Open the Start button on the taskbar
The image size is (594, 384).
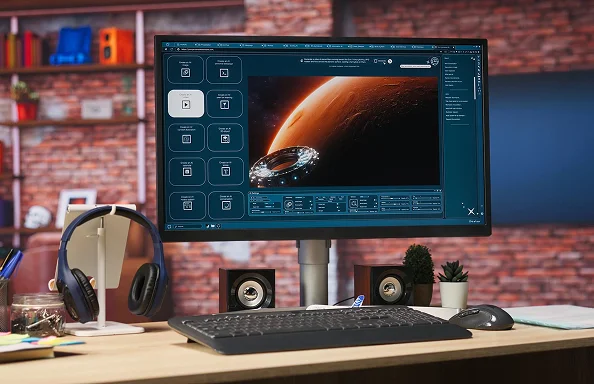coord(169,226)
